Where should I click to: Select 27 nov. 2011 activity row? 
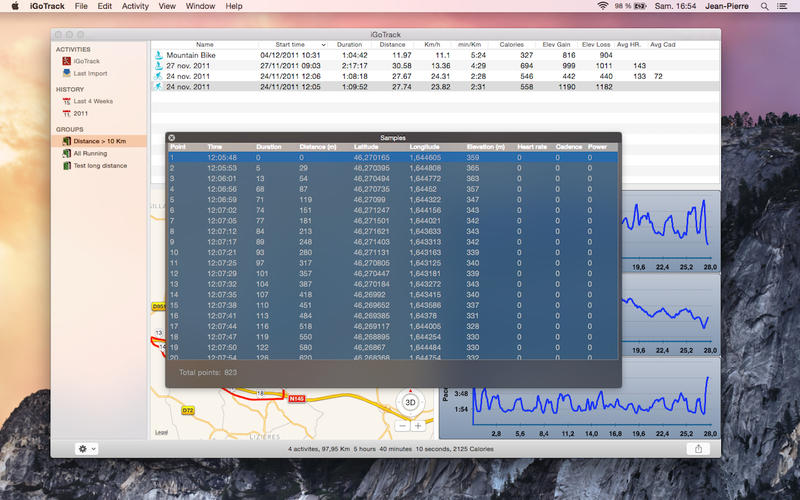pyautogui.click(x=435, y=66)
